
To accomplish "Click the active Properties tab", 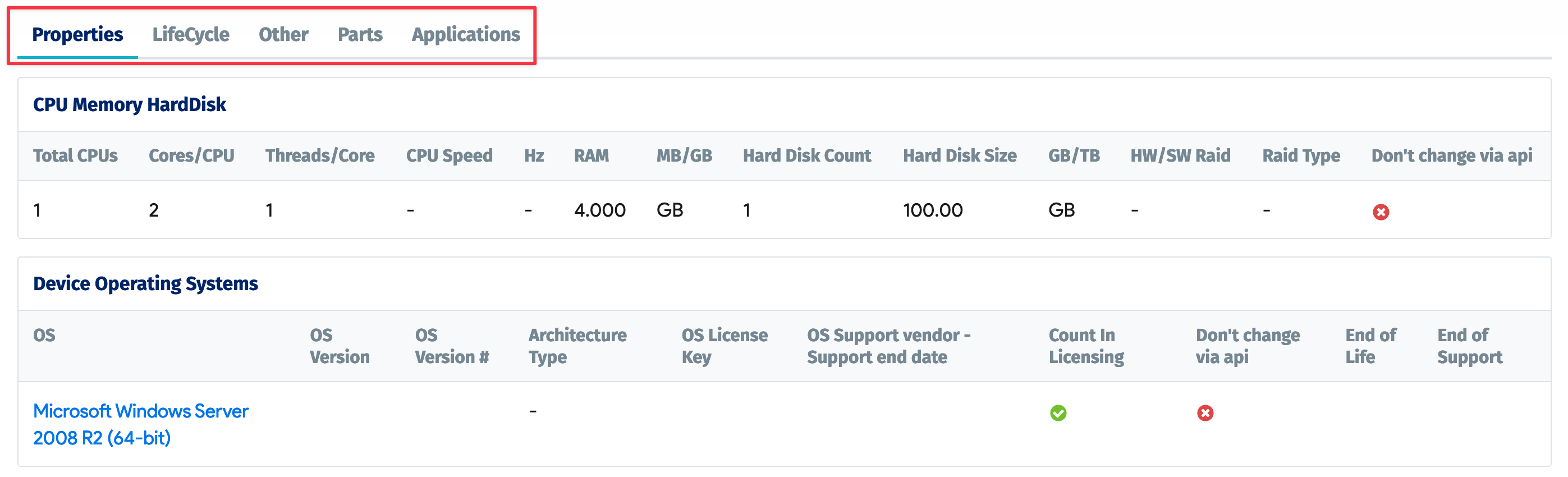I will [77, 35].
